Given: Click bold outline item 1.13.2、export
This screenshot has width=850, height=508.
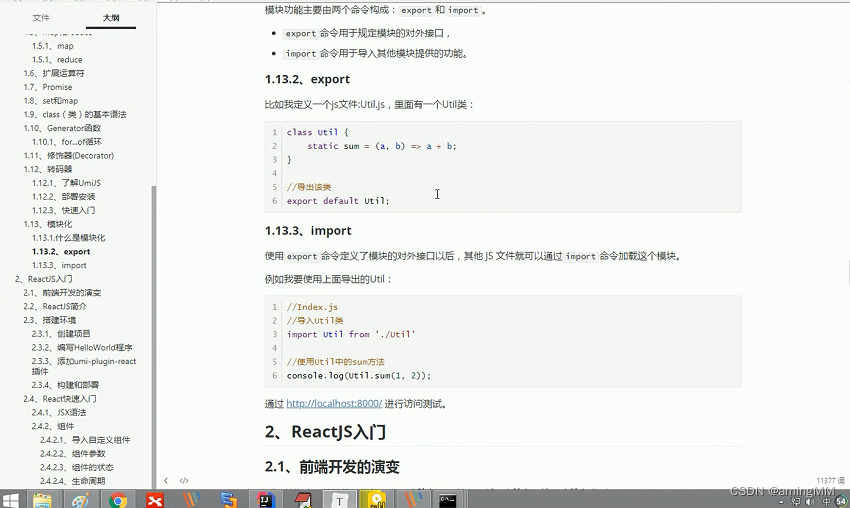Looking at the screenshot, I should [61, 252].
